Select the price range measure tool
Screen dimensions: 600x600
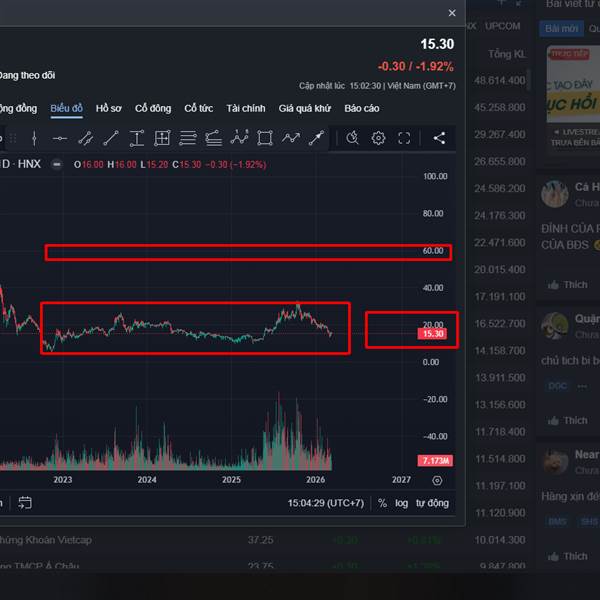pos(137,138)
